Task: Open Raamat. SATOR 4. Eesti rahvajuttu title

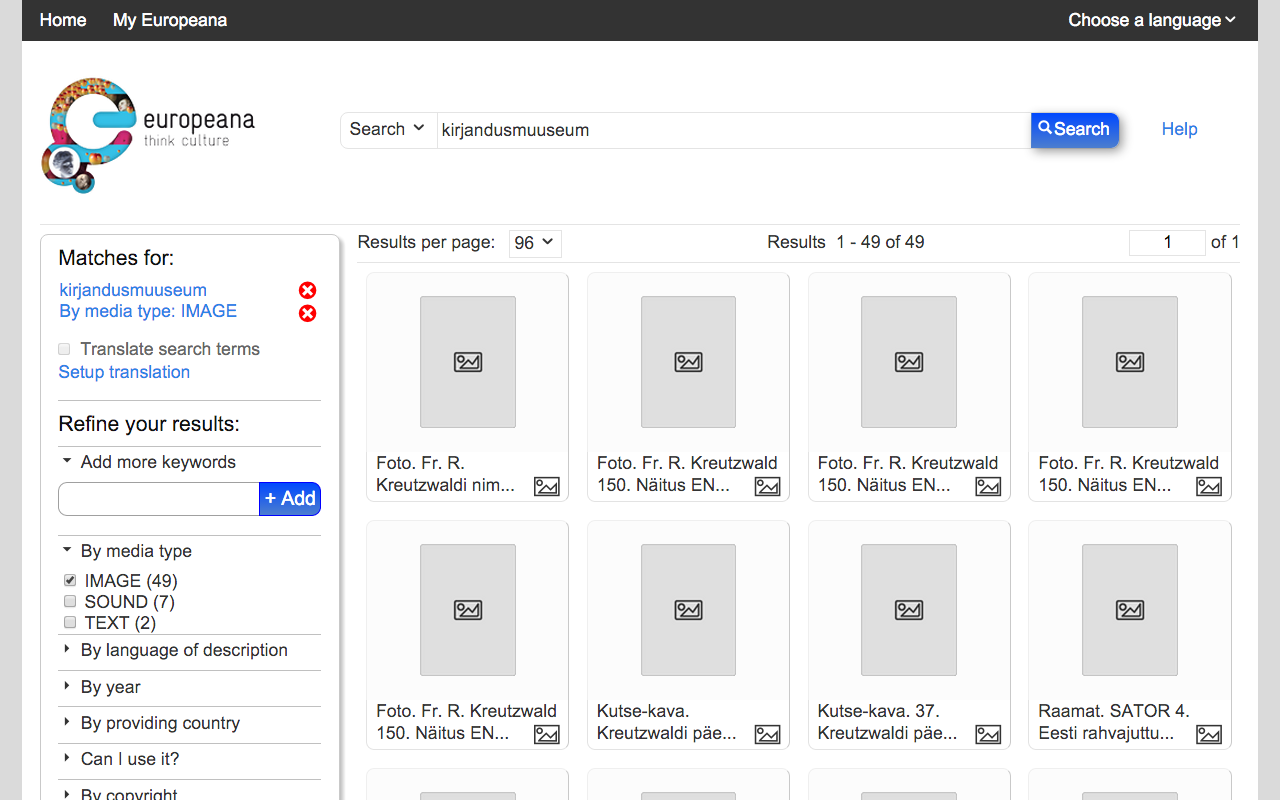Action: coord(1114,722)
